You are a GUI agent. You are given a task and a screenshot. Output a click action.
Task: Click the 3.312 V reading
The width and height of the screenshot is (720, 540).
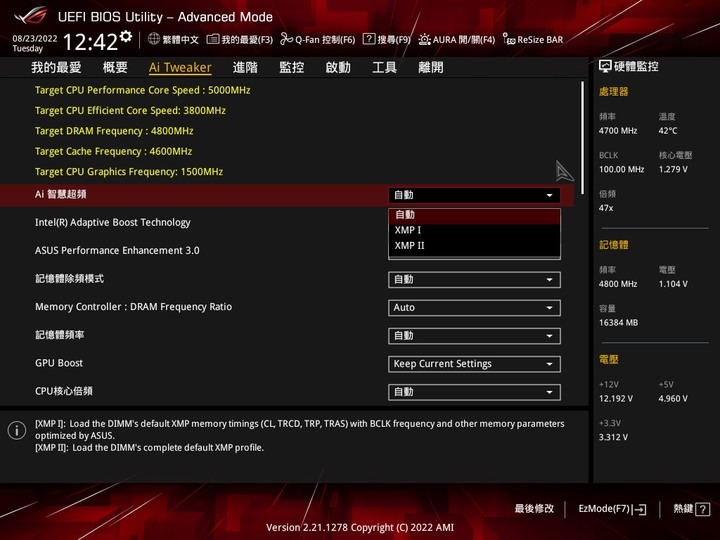pyautogui.click(x=613, y=437)
